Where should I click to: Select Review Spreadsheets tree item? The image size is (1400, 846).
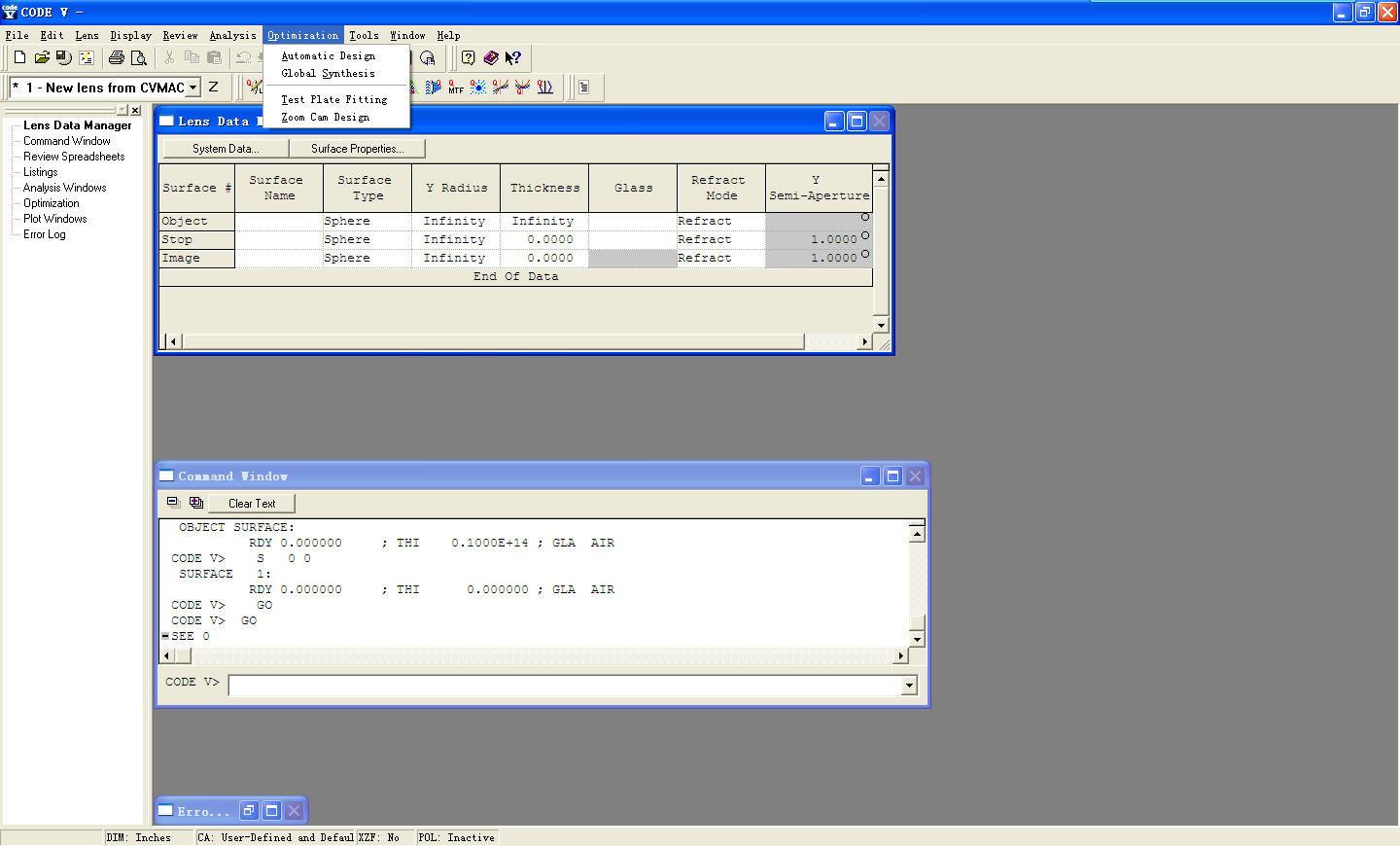point(74,157)
